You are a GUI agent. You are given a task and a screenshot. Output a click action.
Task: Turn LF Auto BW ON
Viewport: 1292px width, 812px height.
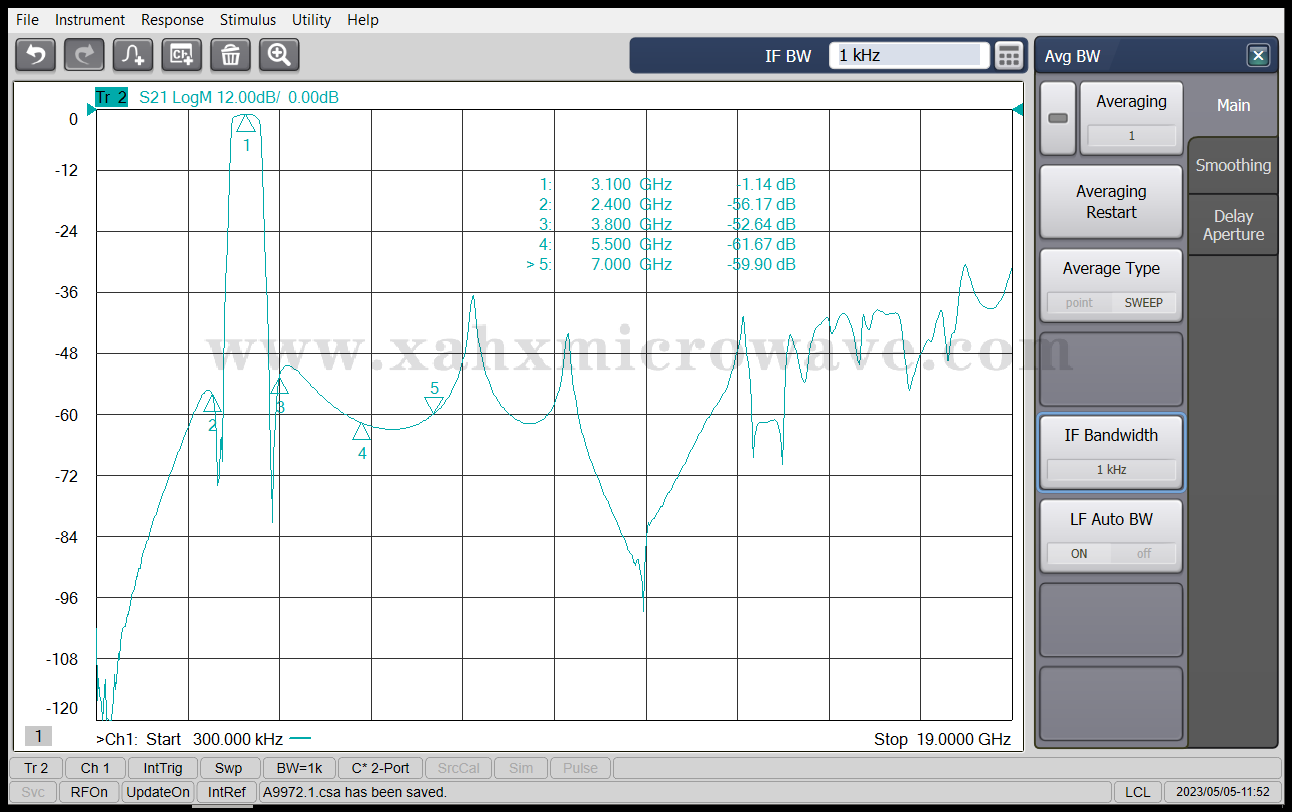pyautogui.click(x=1079, y=553)
